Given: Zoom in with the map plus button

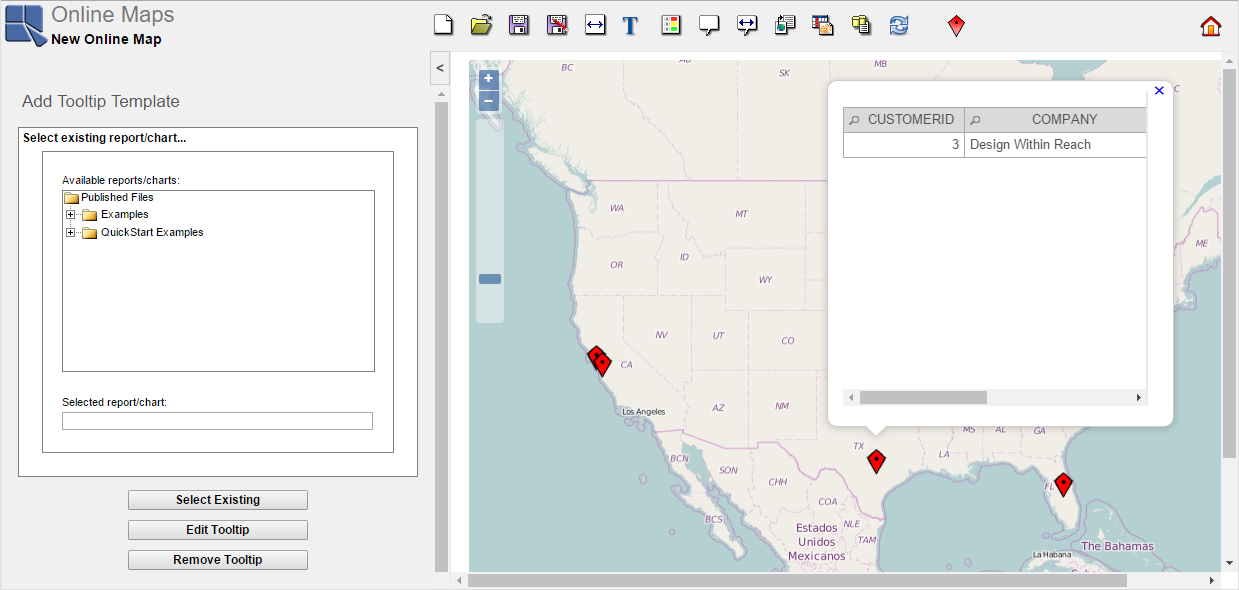Looking at the screenshot, I should [488, 79].
